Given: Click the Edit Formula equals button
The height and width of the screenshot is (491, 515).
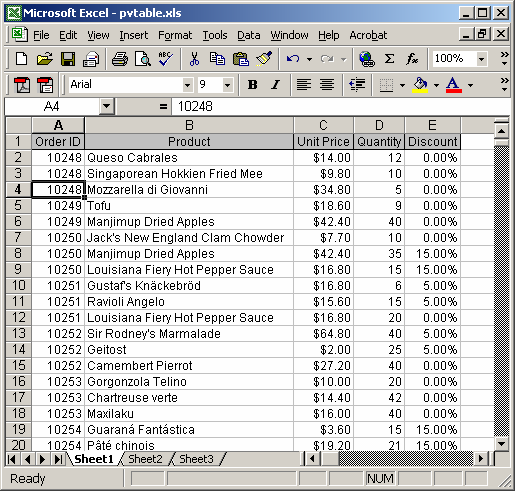Looking at the screenshot, I should click(163, 107).
